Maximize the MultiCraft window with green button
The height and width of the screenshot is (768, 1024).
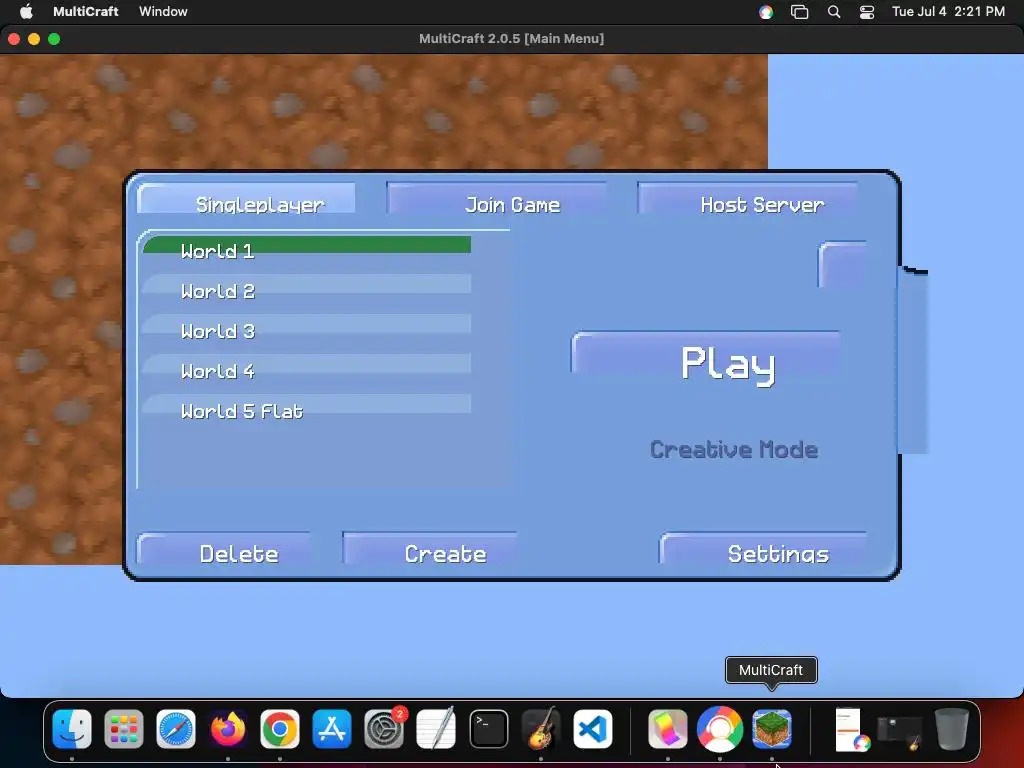(x=54, y=39)
